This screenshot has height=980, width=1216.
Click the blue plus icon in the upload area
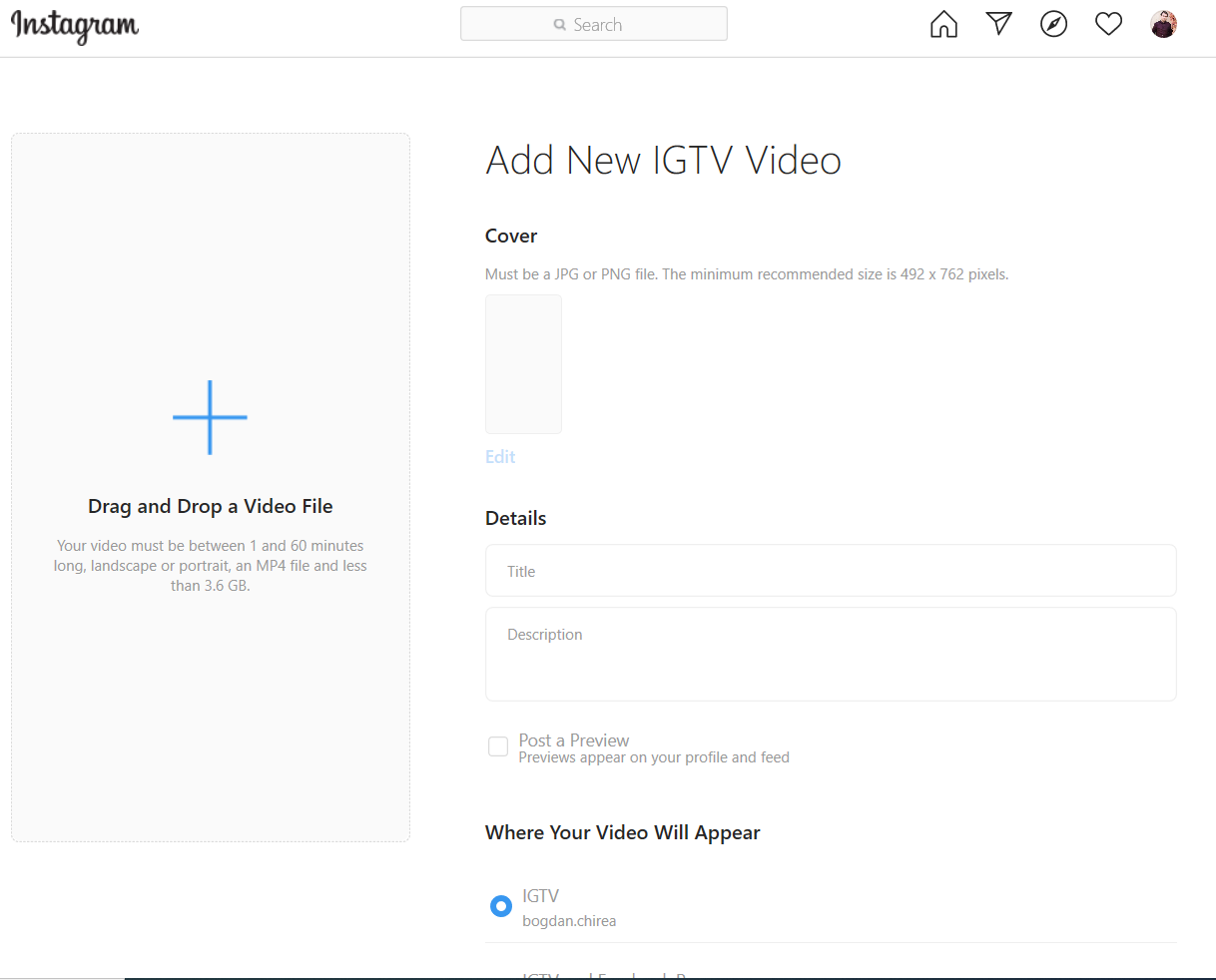210,417
